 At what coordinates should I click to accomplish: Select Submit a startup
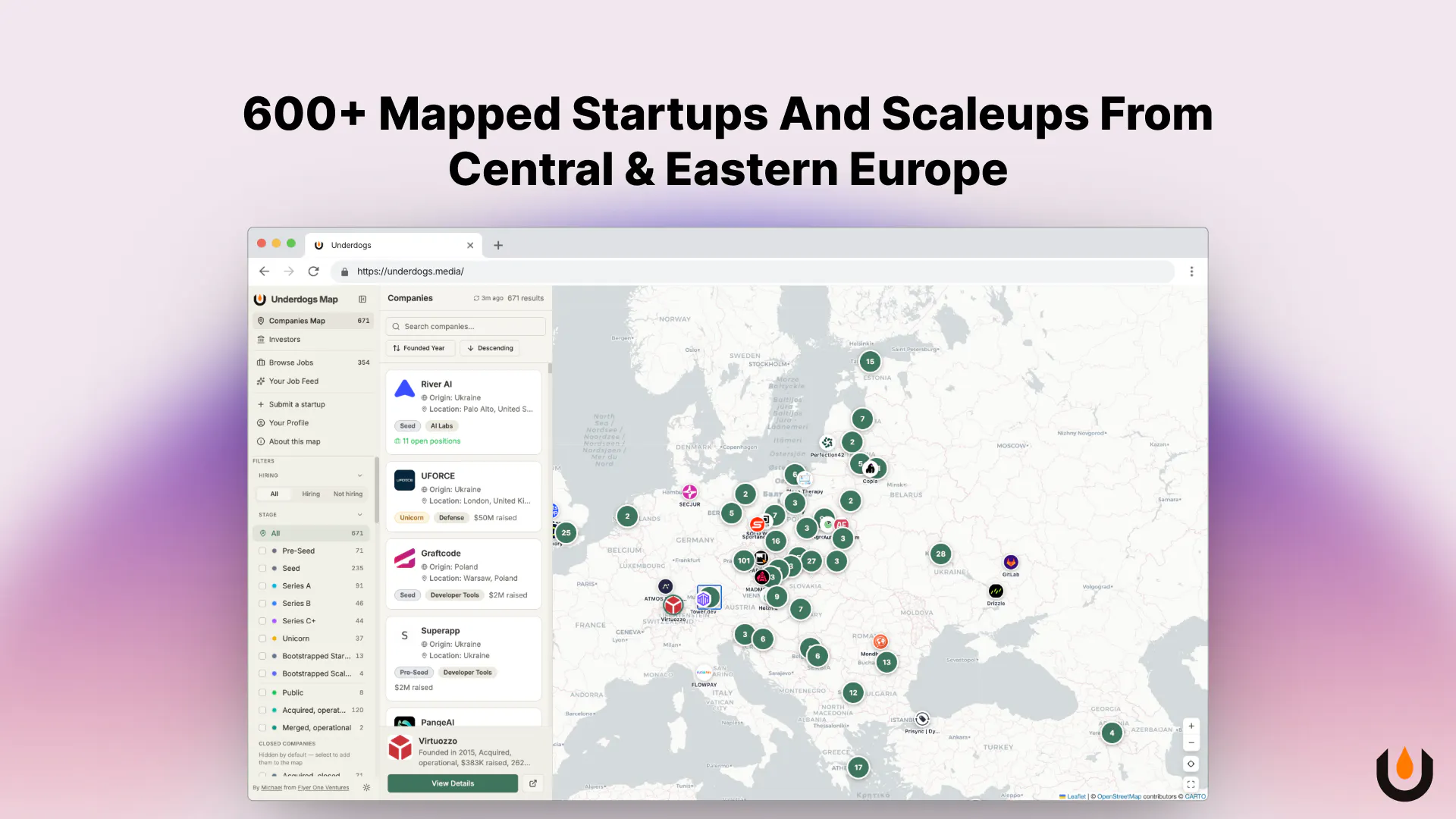312,404
